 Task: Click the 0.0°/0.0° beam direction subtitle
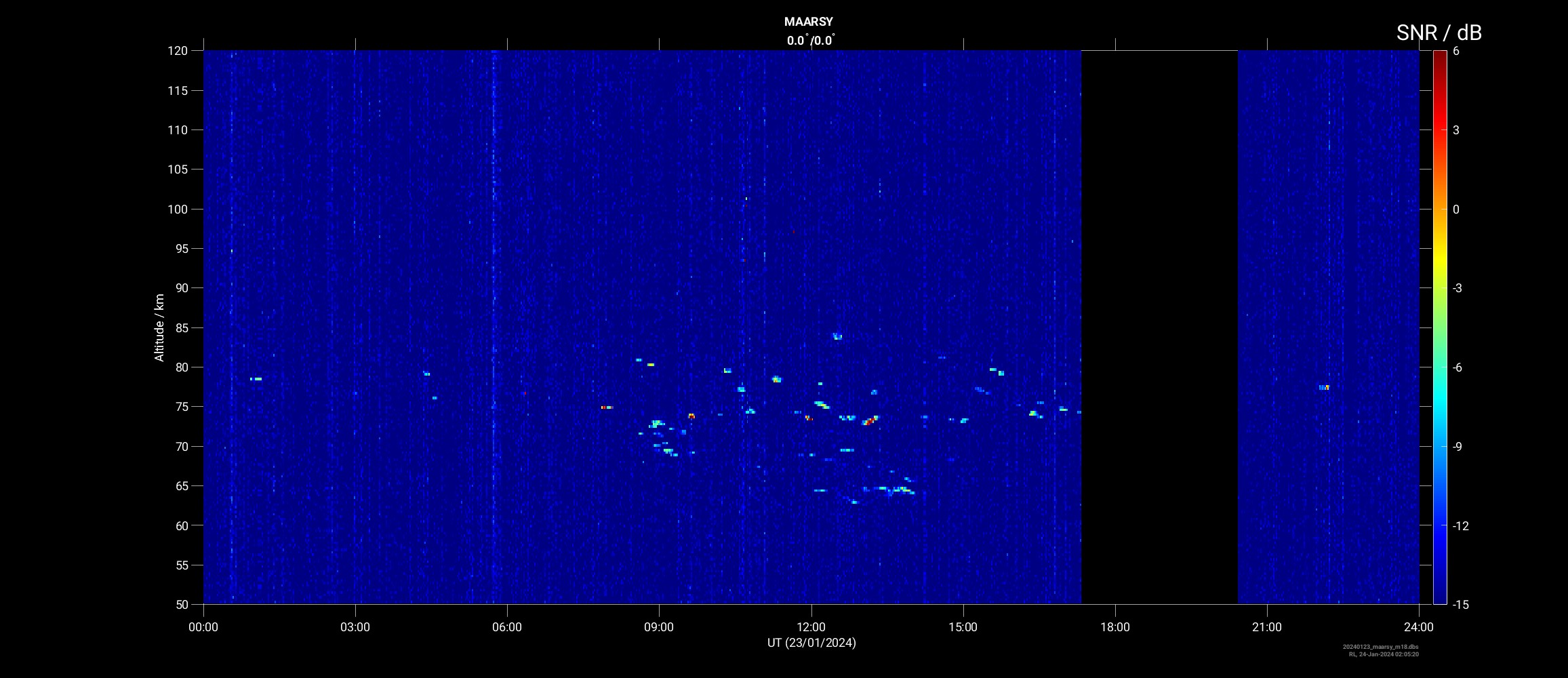pyautogui.click(x=811, y=40)
